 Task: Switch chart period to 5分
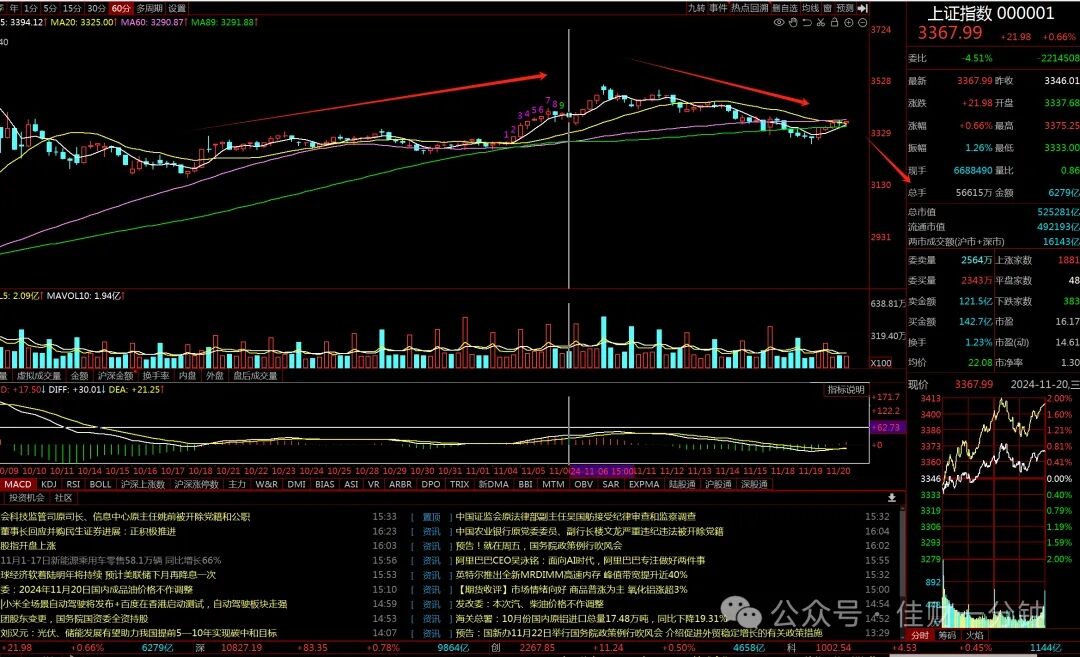[x=50, y=8]
